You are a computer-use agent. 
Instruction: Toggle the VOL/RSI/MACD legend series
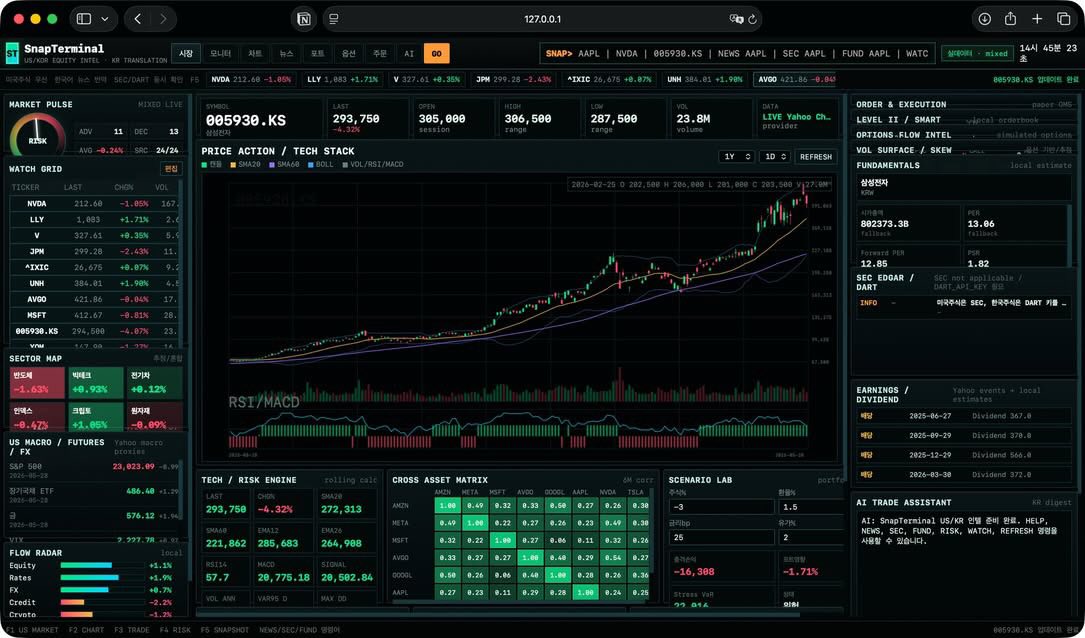point(373,165)
